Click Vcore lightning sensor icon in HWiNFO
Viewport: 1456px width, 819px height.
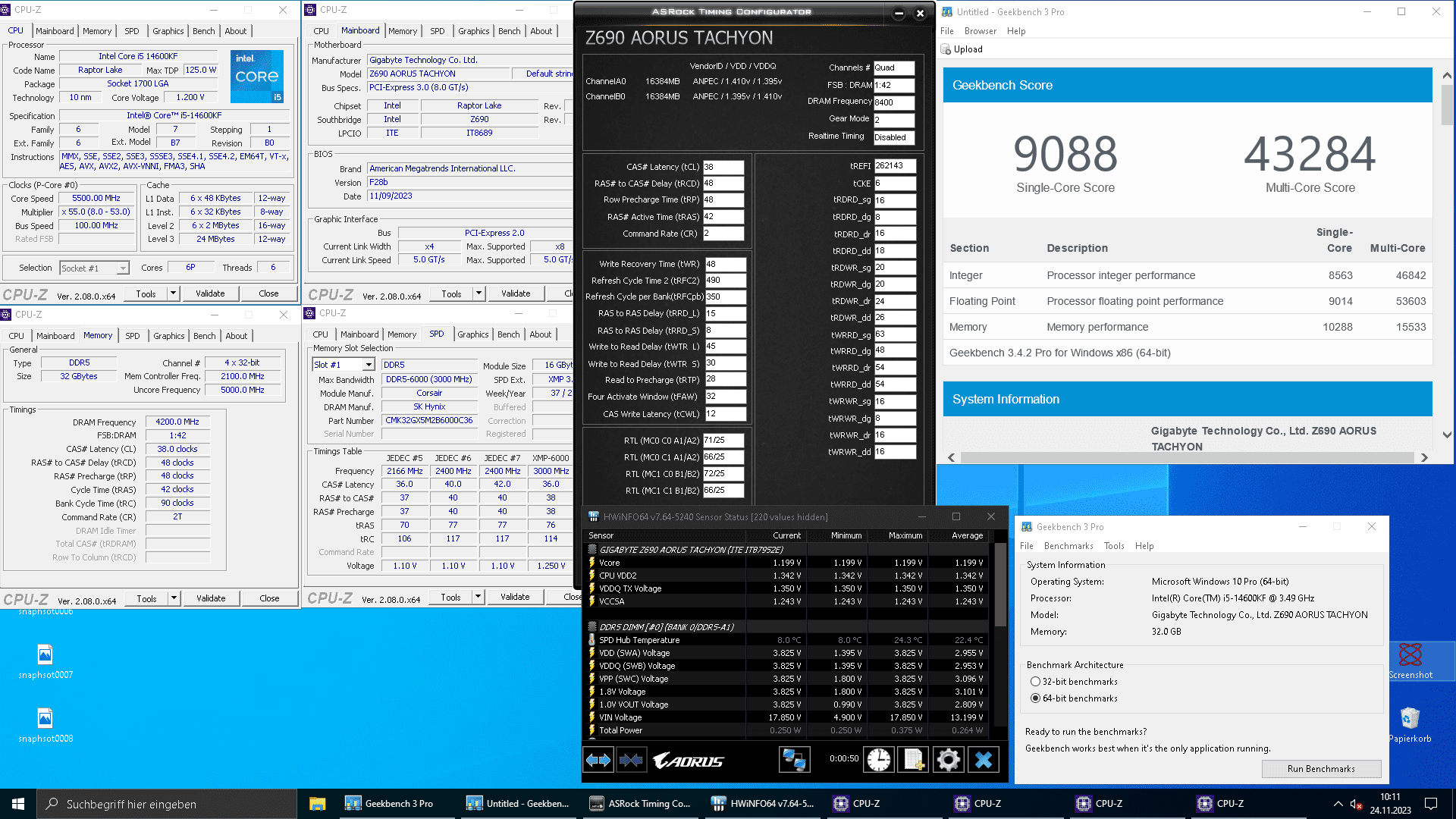pyautogui.click(x=592, y=563)
